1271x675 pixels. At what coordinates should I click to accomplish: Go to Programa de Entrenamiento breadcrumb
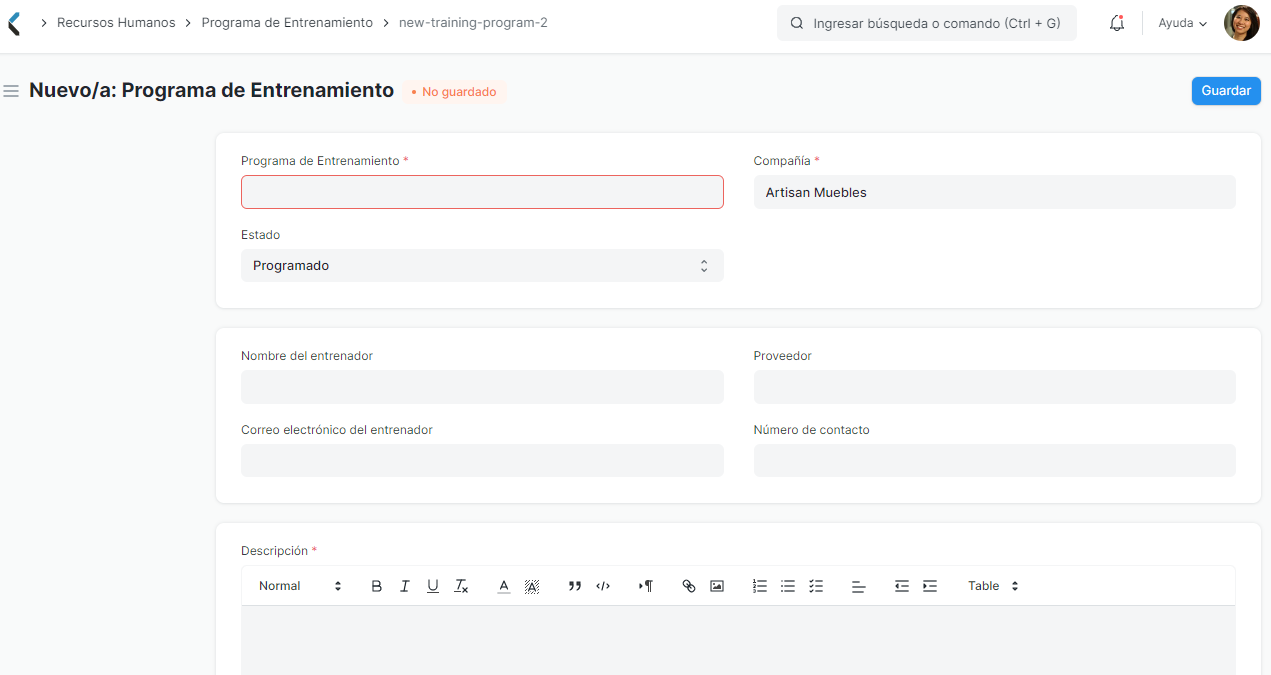287,23
